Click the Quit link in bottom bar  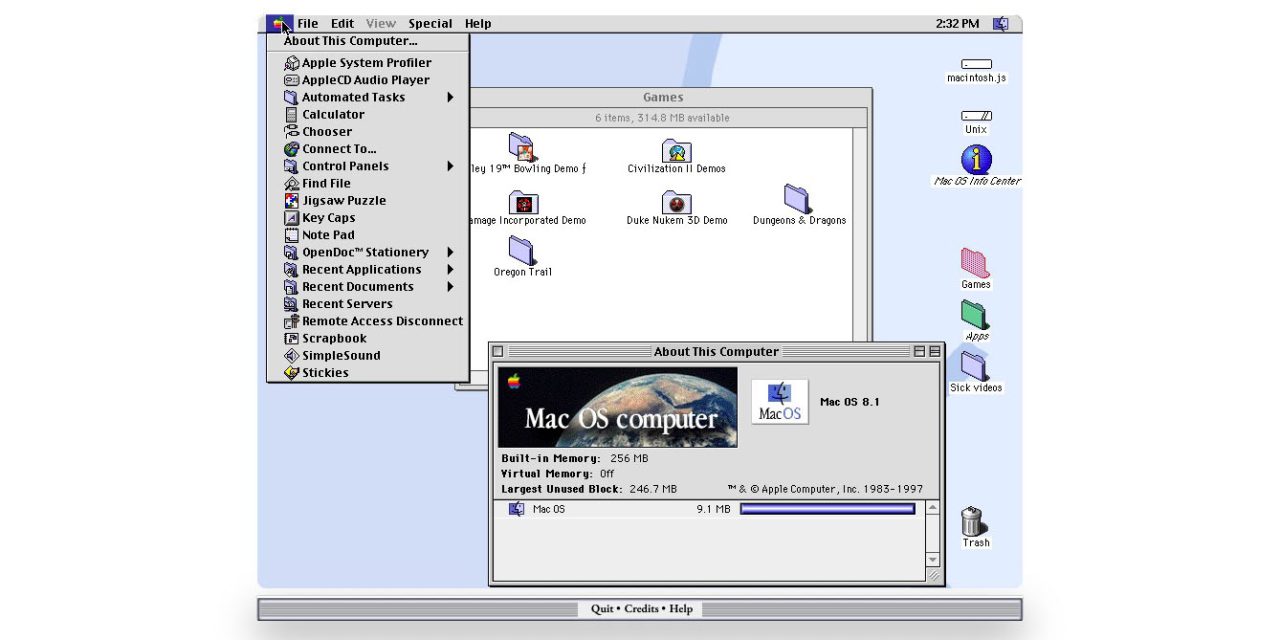pyautogui.click(x=602, y=609)
